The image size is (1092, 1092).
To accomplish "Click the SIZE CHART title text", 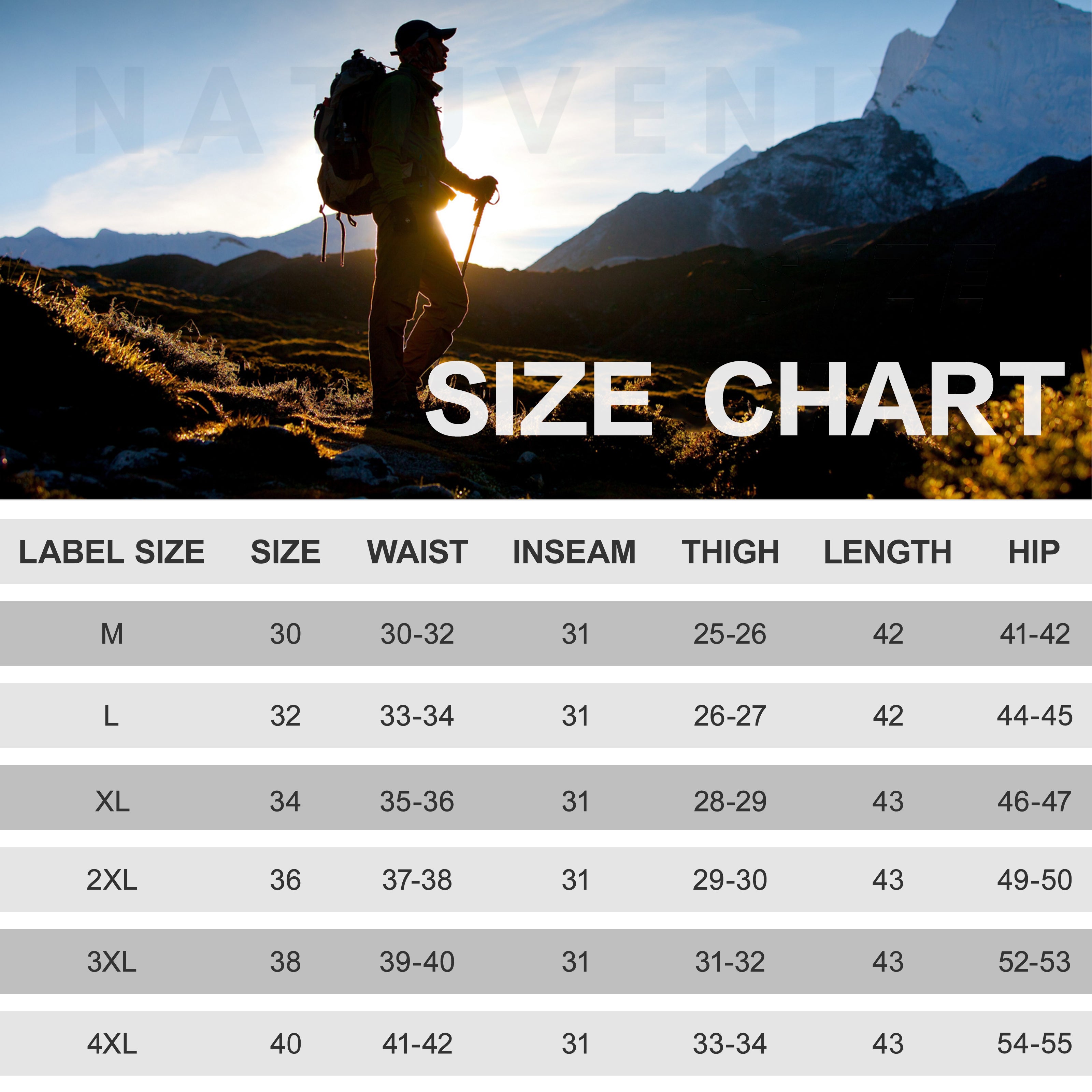I will [744, 399].
